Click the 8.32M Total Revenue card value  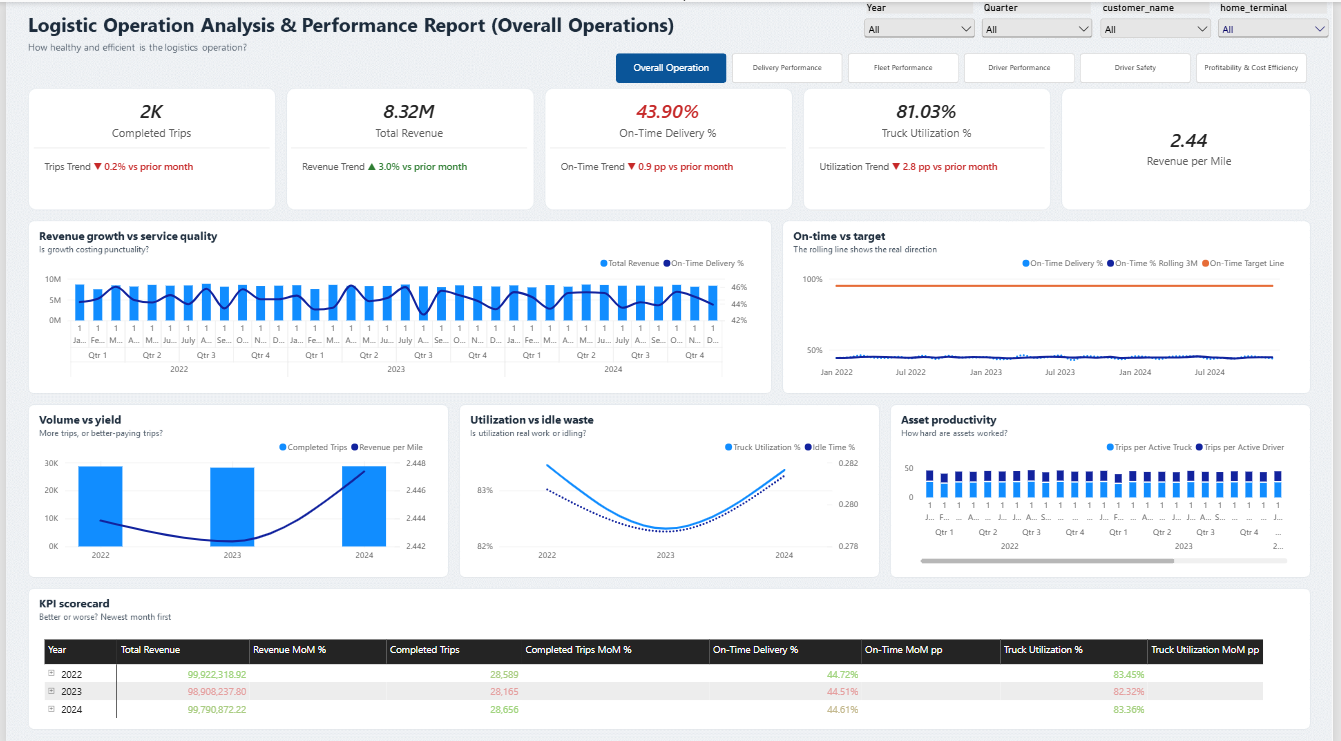(x=409, y=112)
